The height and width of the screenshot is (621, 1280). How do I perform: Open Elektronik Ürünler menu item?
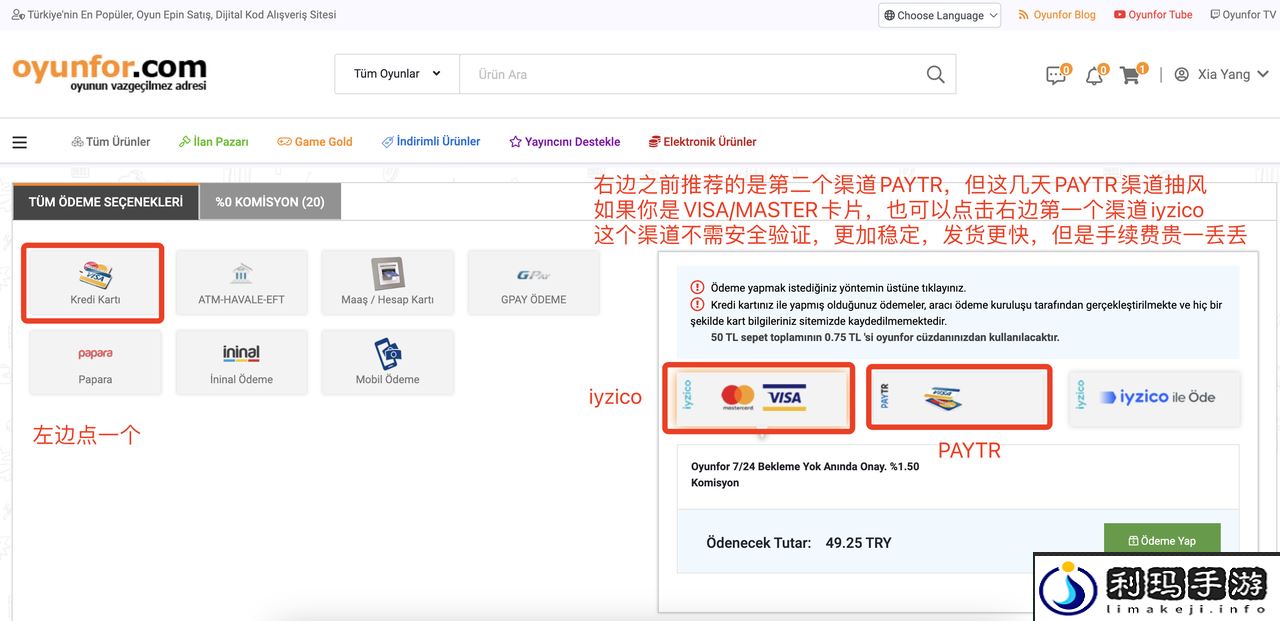tap(703, 142)
